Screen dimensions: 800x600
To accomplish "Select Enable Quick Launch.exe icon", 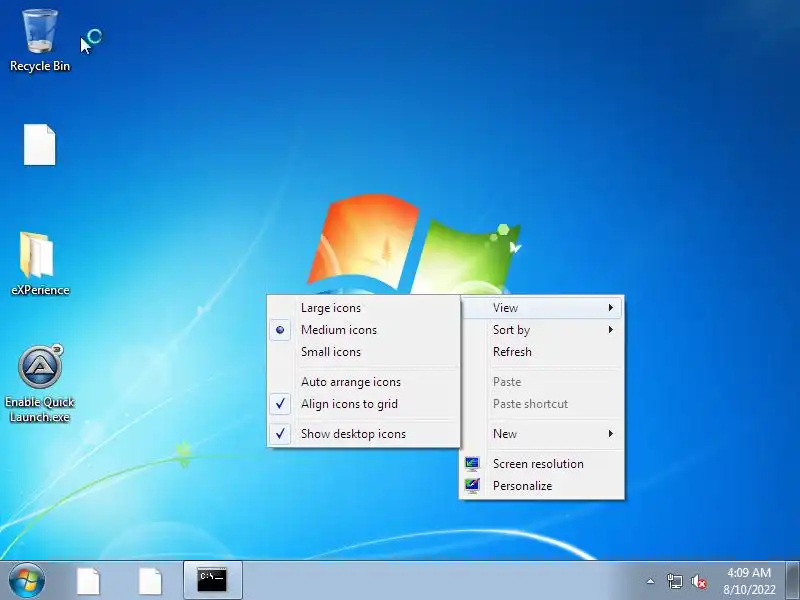I will [40, 384].
